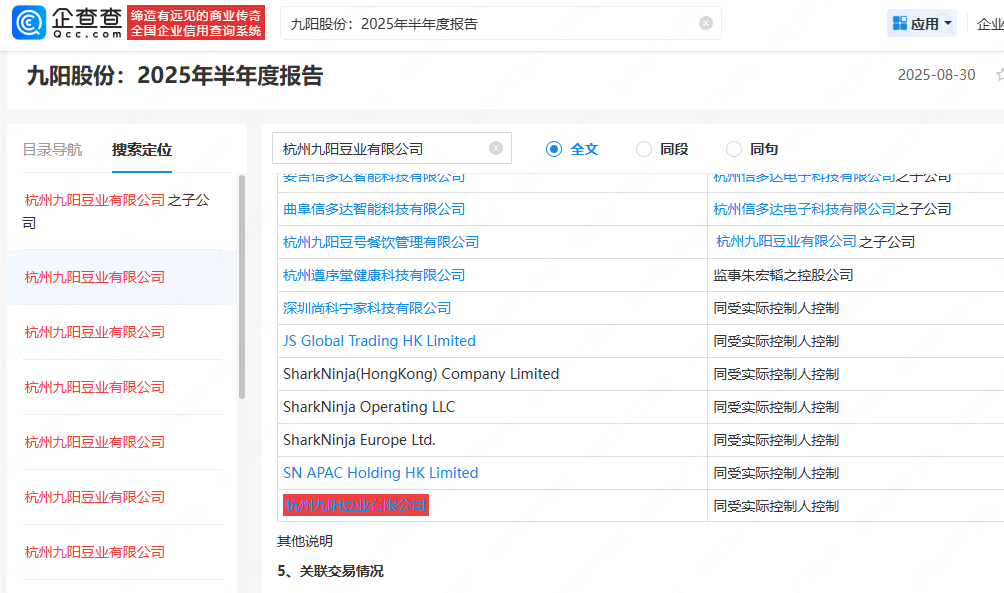1004x593 pixels.
Task: Open the 杭州九阳豆号餐饮管理有限公司 link
Action: click(x=381, y=242)
